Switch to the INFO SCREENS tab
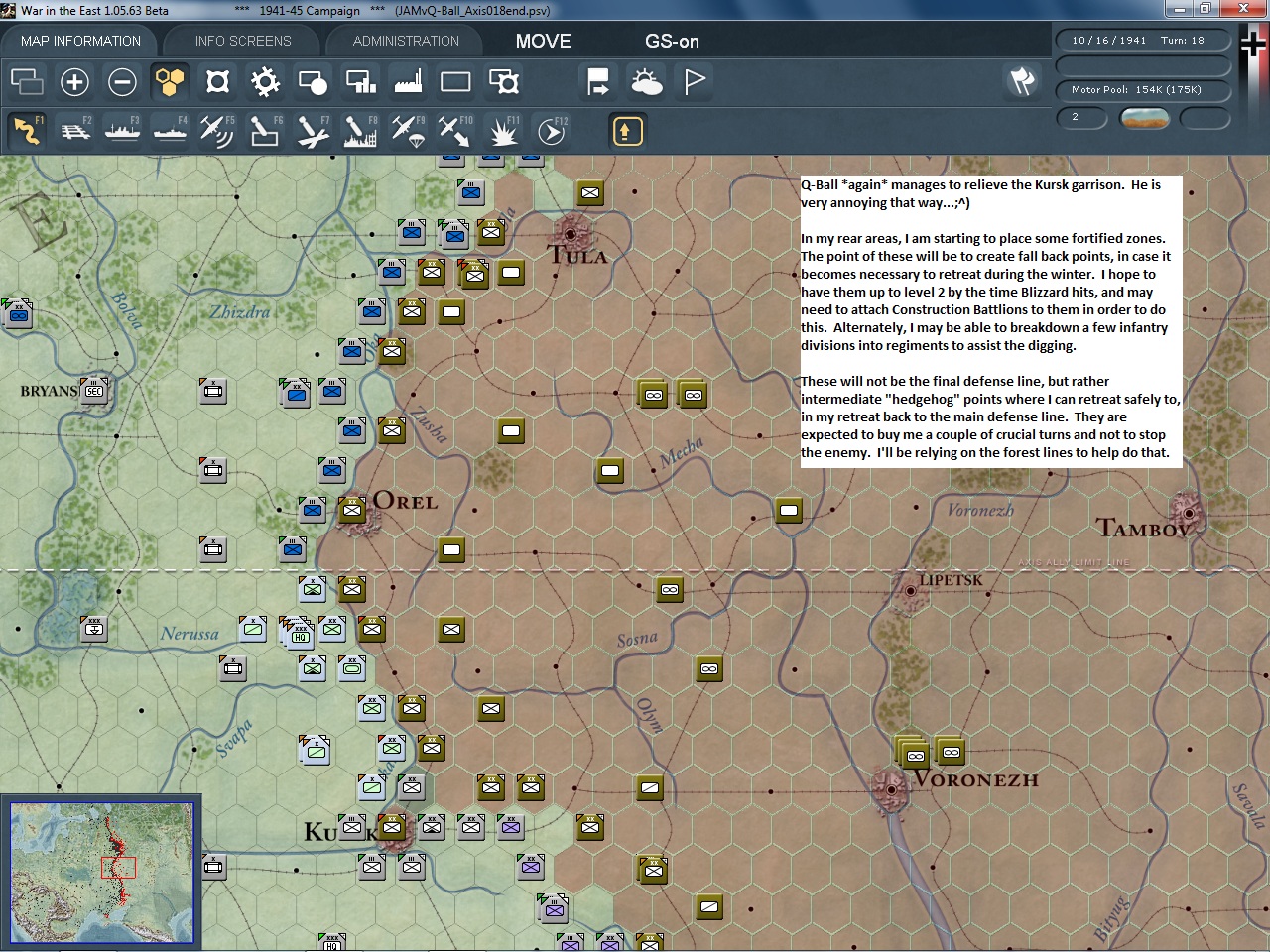Screen dimensions: 1270x952 click(243, 41)
